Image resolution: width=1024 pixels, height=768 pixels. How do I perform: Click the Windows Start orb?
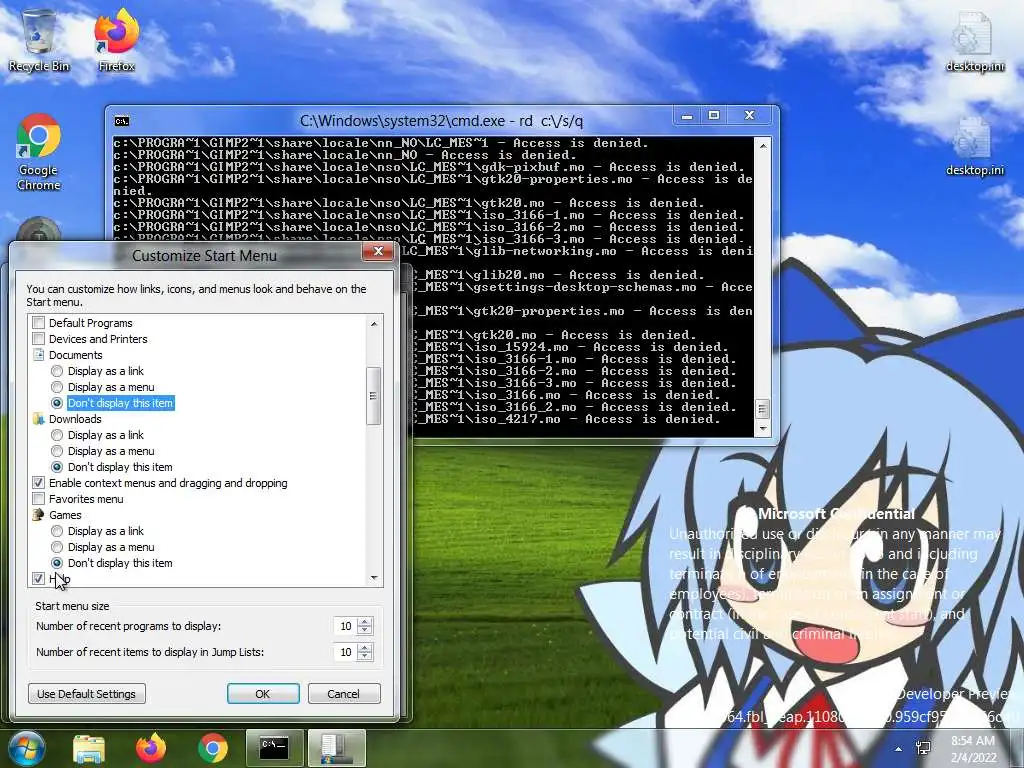[x=26, y=748]
